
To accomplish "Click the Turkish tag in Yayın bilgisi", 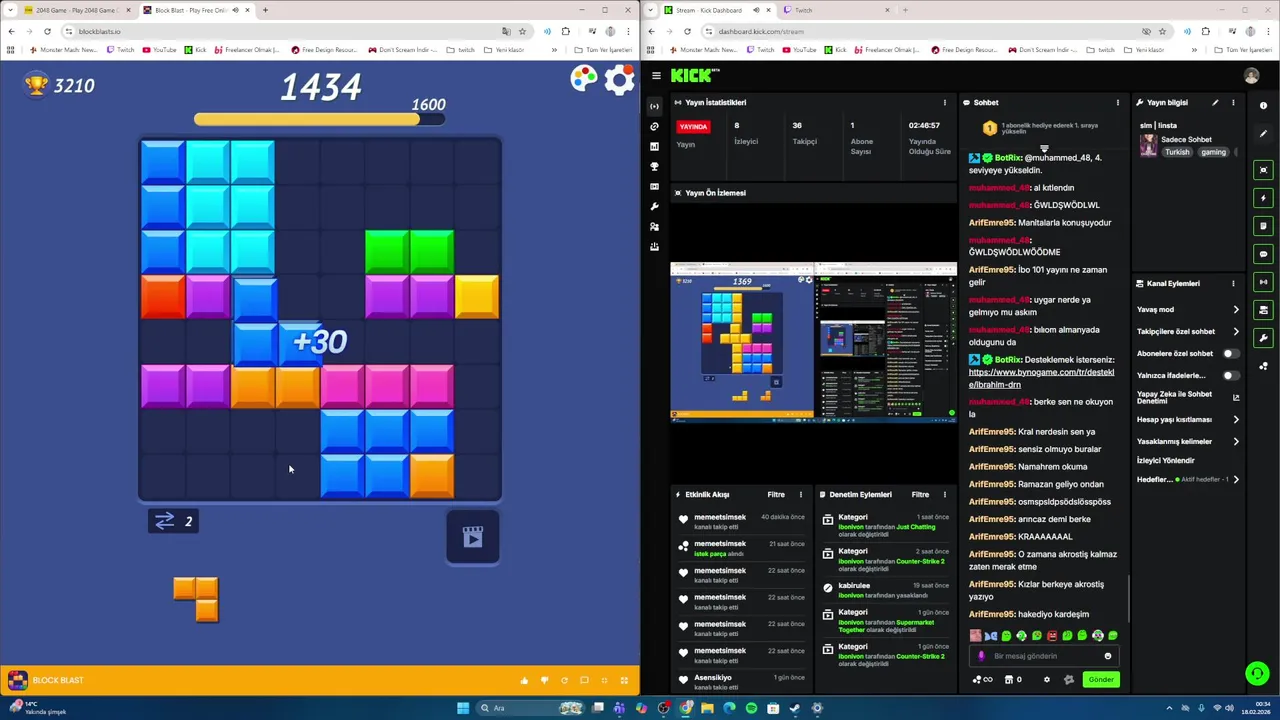I will click(1177, 152).
